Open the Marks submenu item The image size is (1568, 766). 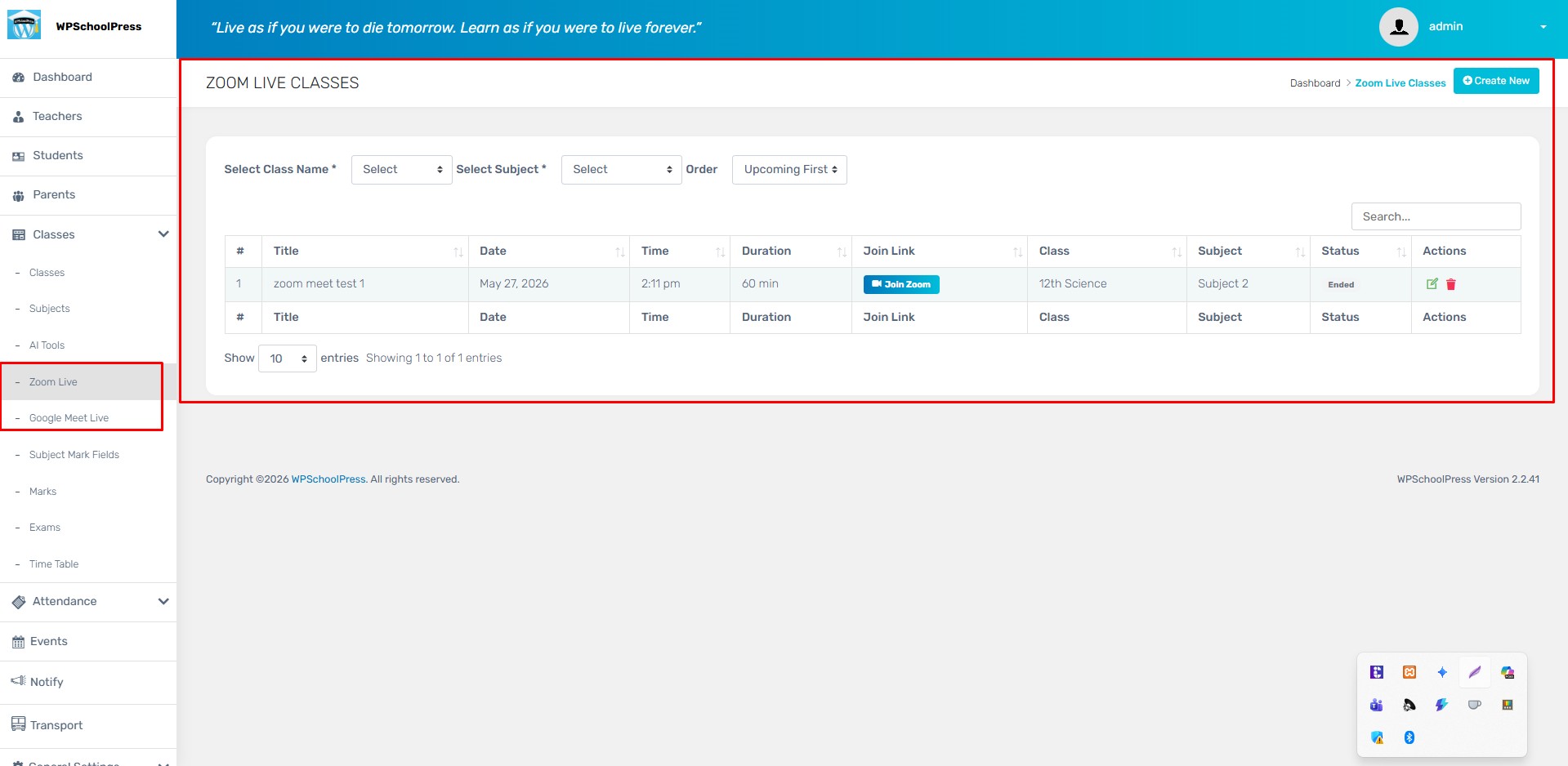42,492
